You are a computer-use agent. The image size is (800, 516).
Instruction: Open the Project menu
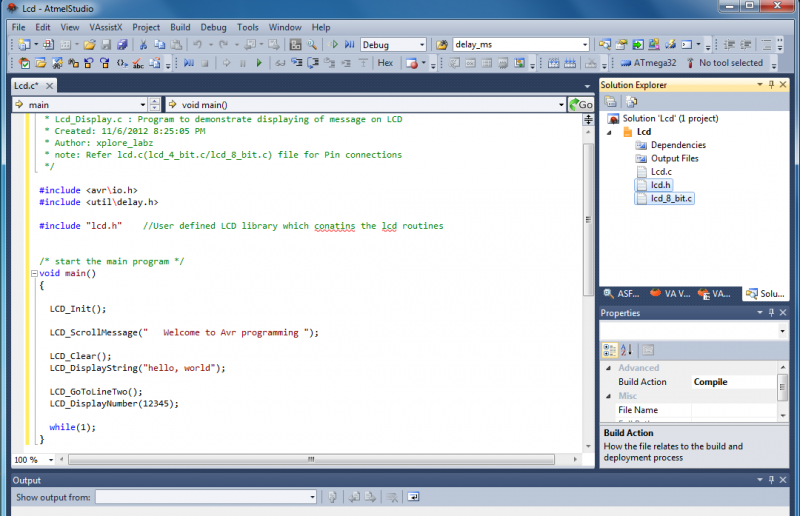tap(146, 28)
